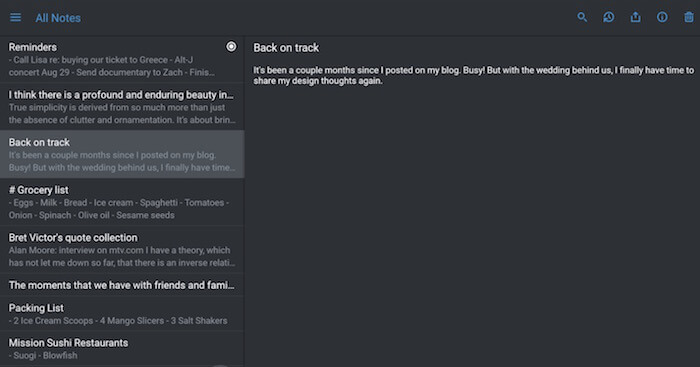The image size is (700, 367).
Task: Select the profound and enduring beauty note
Action: 122,107
